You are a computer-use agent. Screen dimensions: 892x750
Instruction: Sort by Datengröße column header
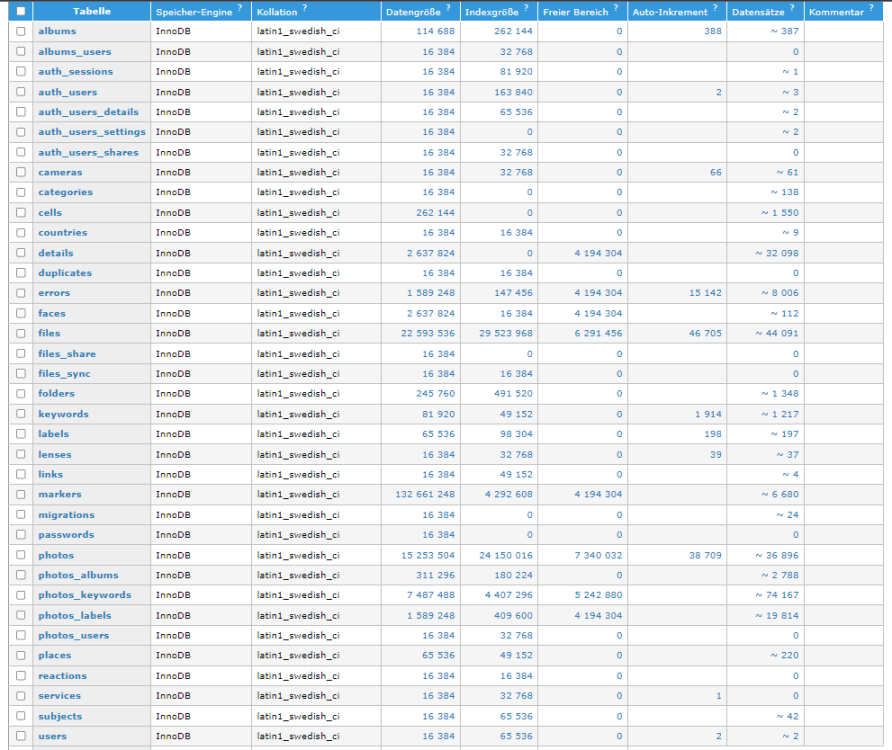coord(414,12)
